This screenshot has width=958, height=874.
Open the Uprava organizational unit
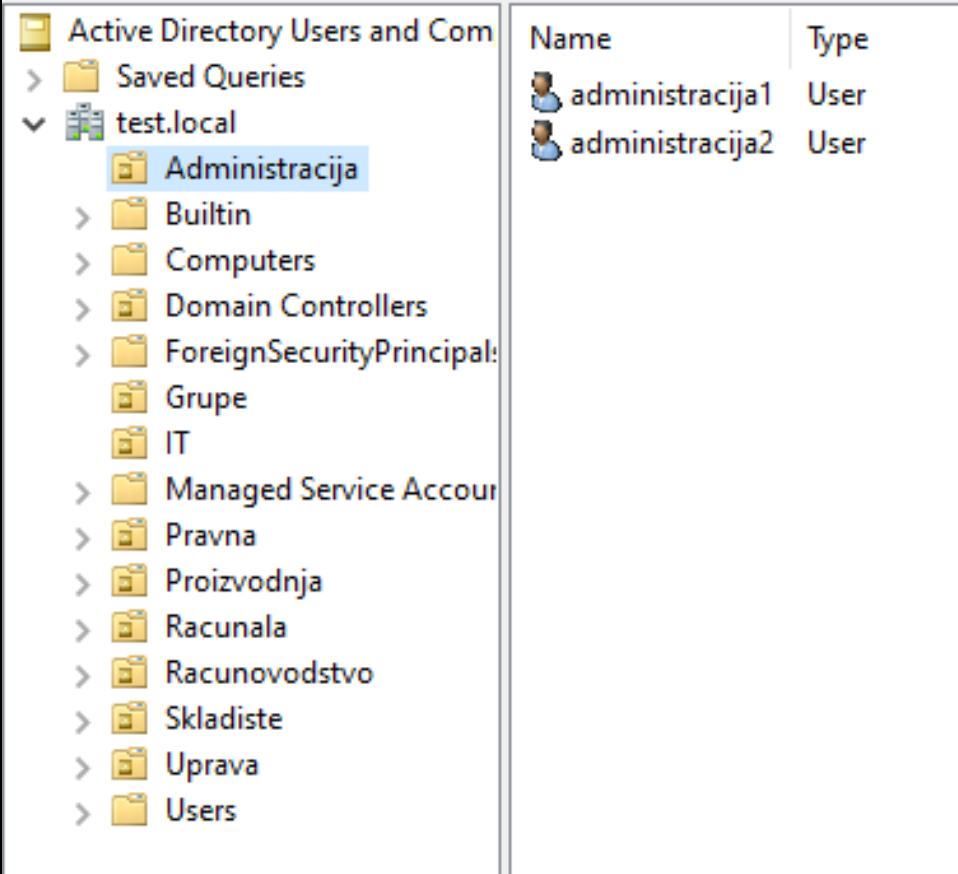tap(212, 765)
